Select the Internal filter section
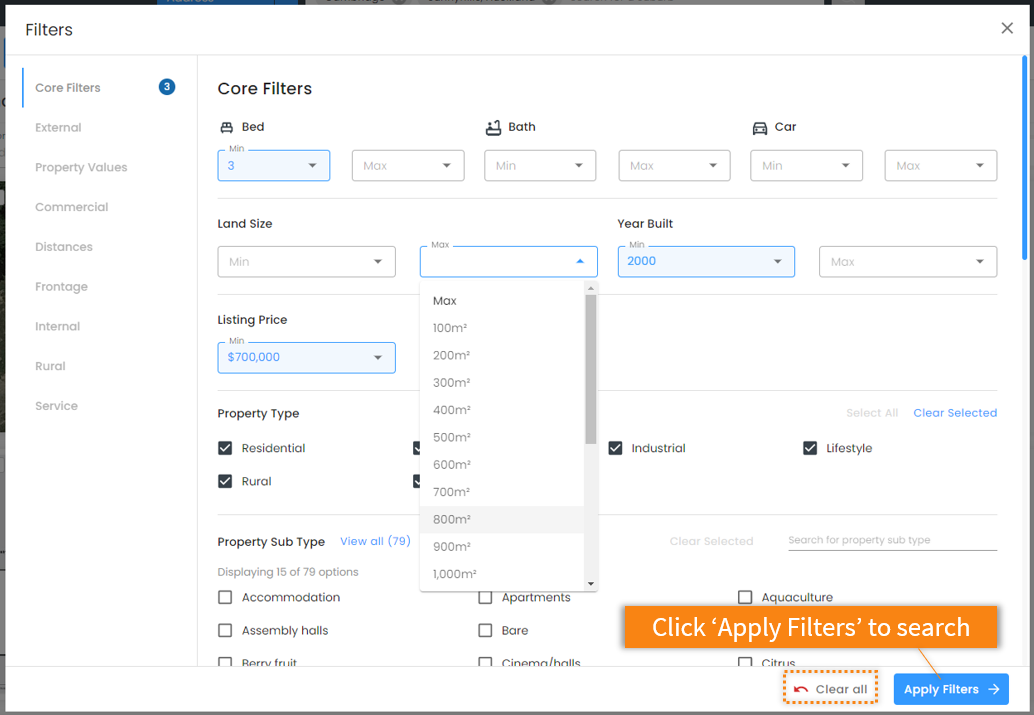The height and width of the screenshot is (715, 1034). point(57,326)
